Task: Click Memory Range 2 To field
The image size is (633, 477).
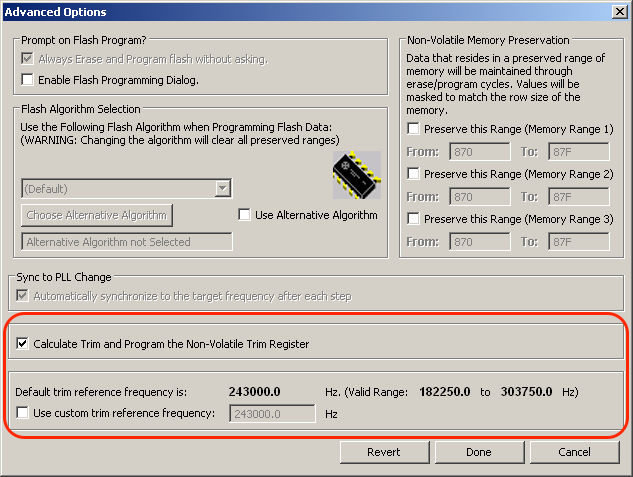Action: 579,197
